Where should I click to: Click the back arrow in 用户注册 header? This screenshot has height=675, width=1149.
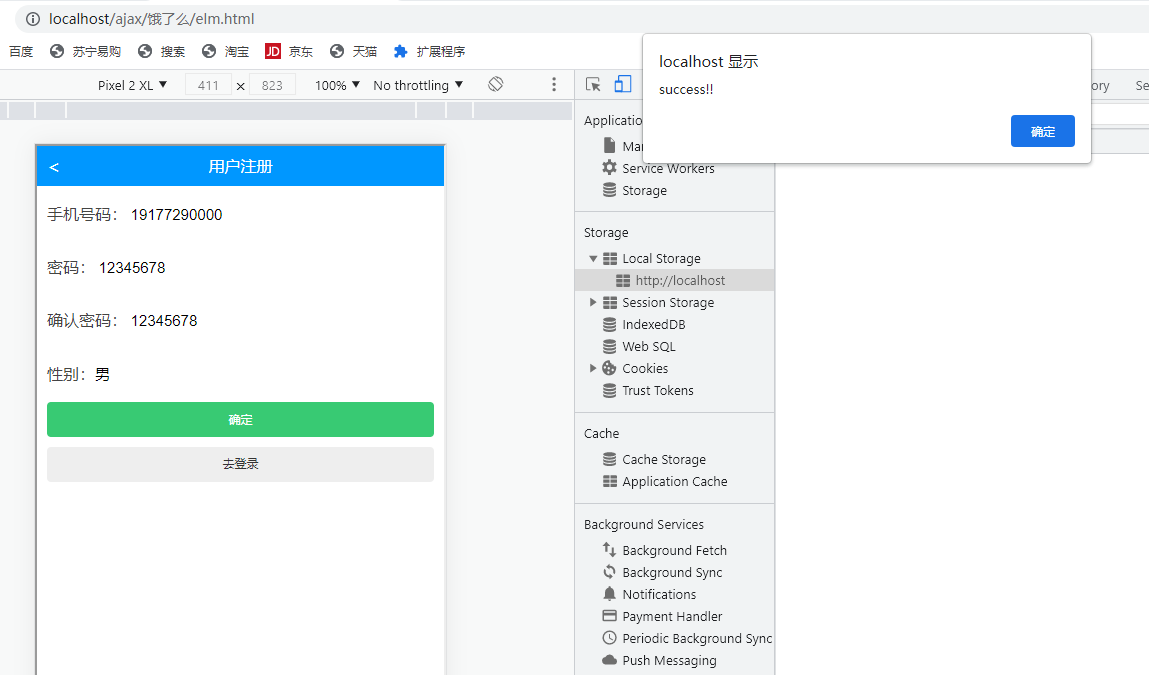(53, 167)
